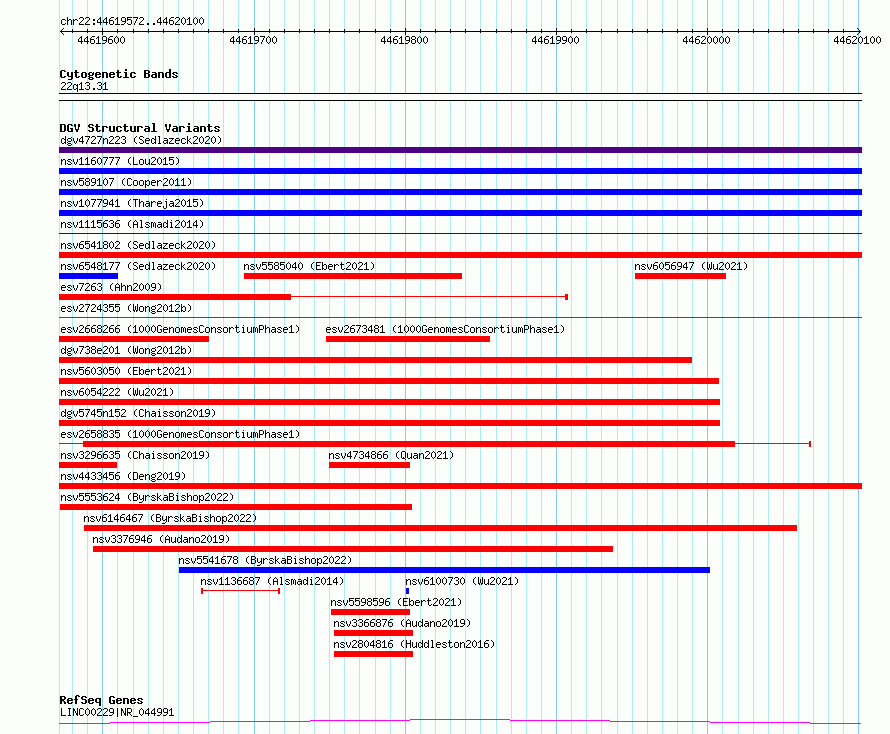Open variant nsv6100730 (Wu2021)
This screenshot has width=890, height=734.
[x=462, y=581]
